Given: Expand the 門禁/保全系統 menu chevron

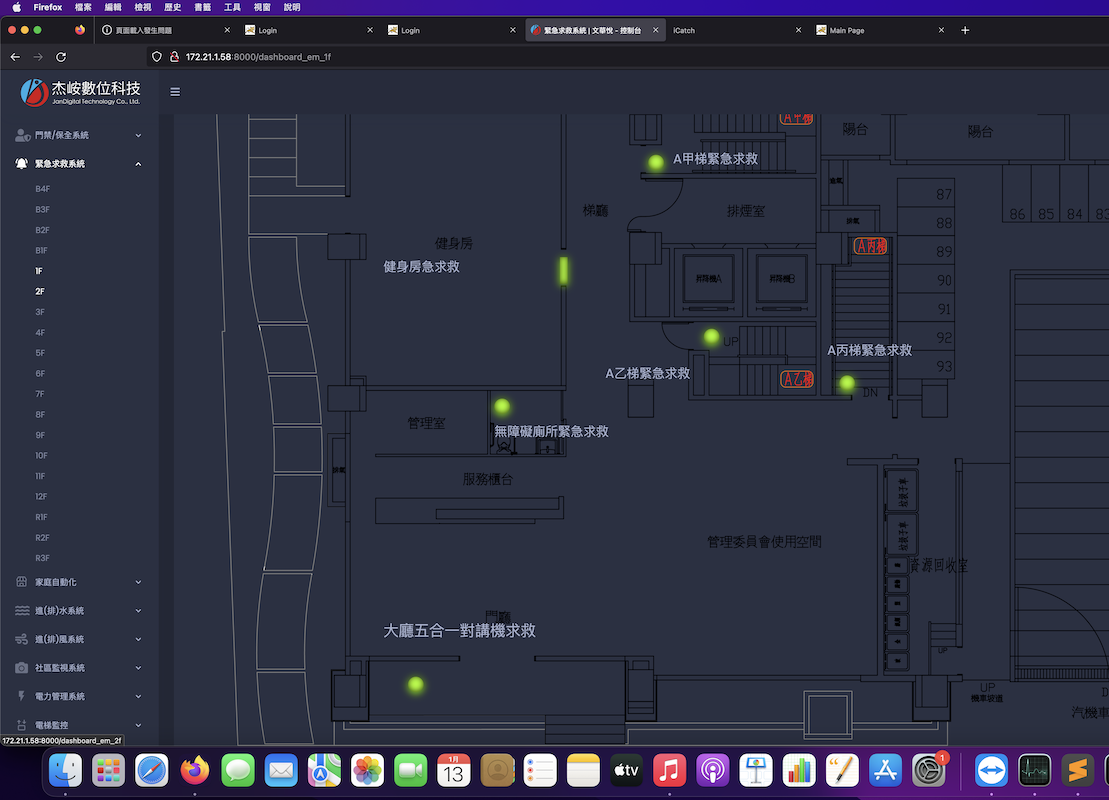Looking at the screenshot, I should point(139,135).
